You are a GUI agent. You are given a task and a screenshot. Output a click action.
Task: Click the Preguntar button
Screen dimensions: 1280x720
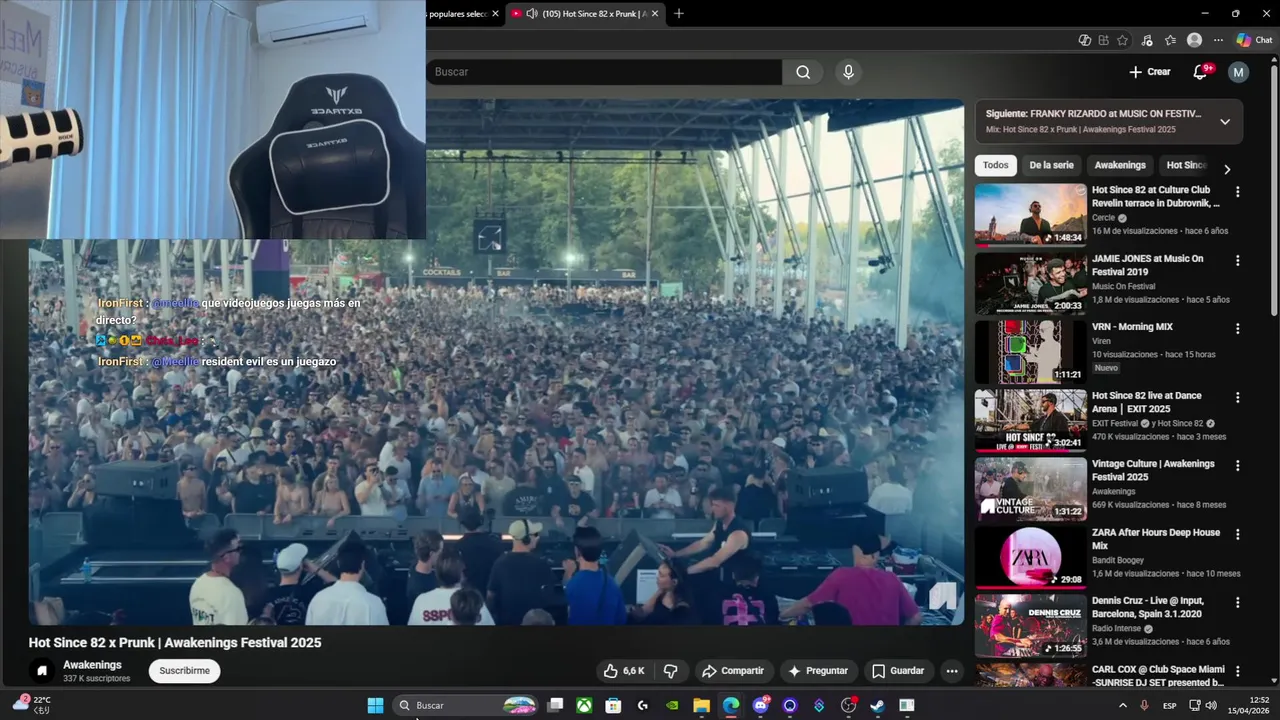[x=817, y=671]
